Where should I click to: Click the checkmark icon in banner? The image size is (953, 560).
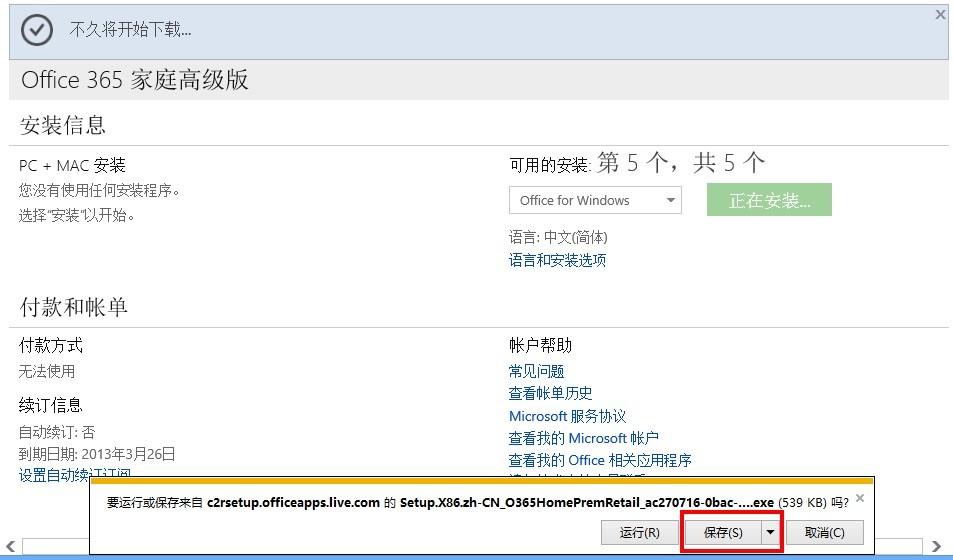[36, 30]
